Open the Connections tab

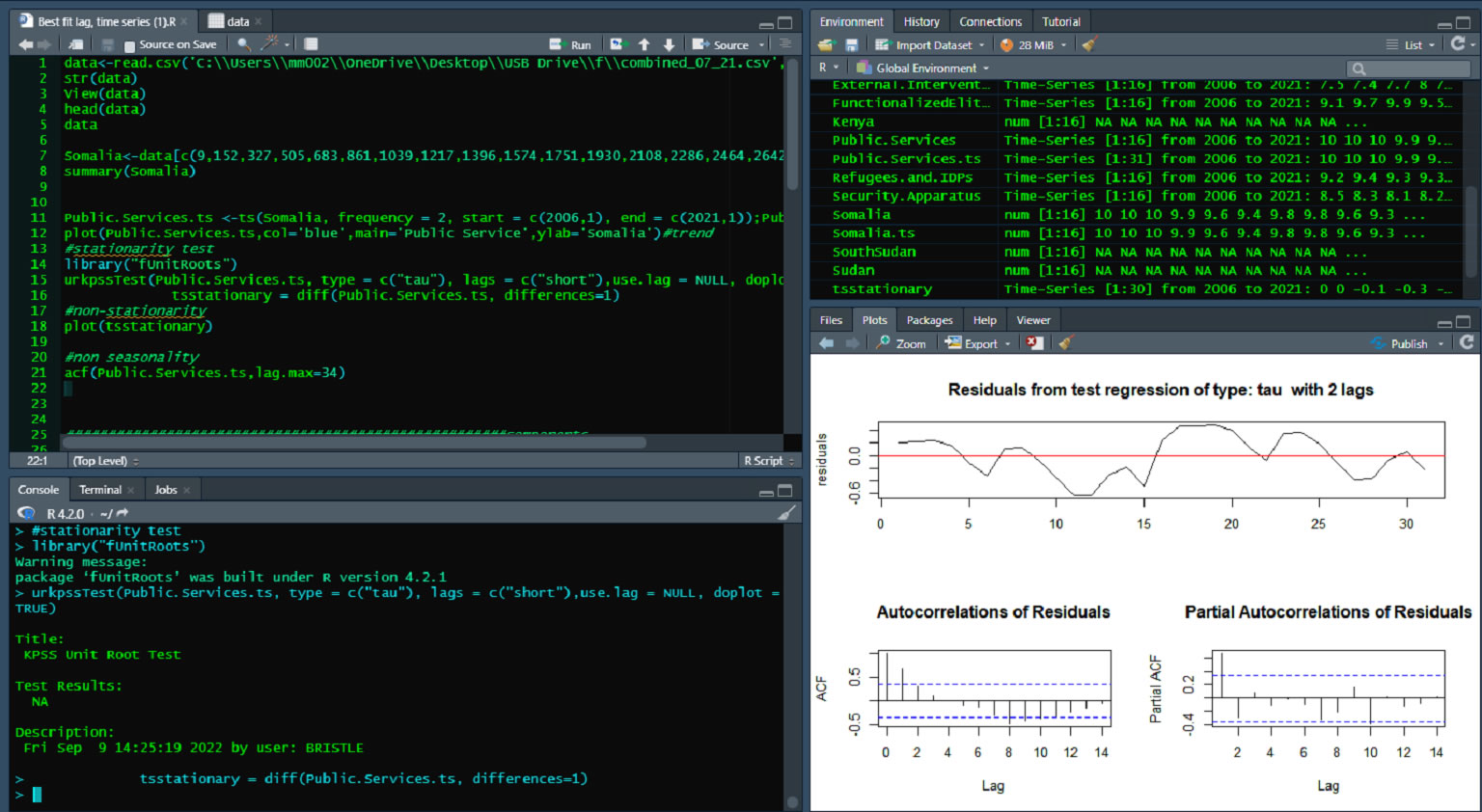point(991,21)
